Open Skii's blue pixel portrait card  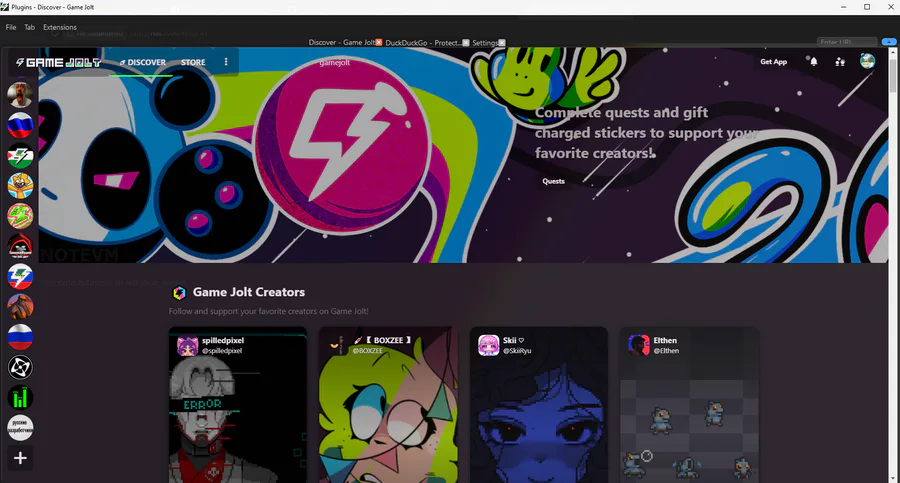[538, 405]
